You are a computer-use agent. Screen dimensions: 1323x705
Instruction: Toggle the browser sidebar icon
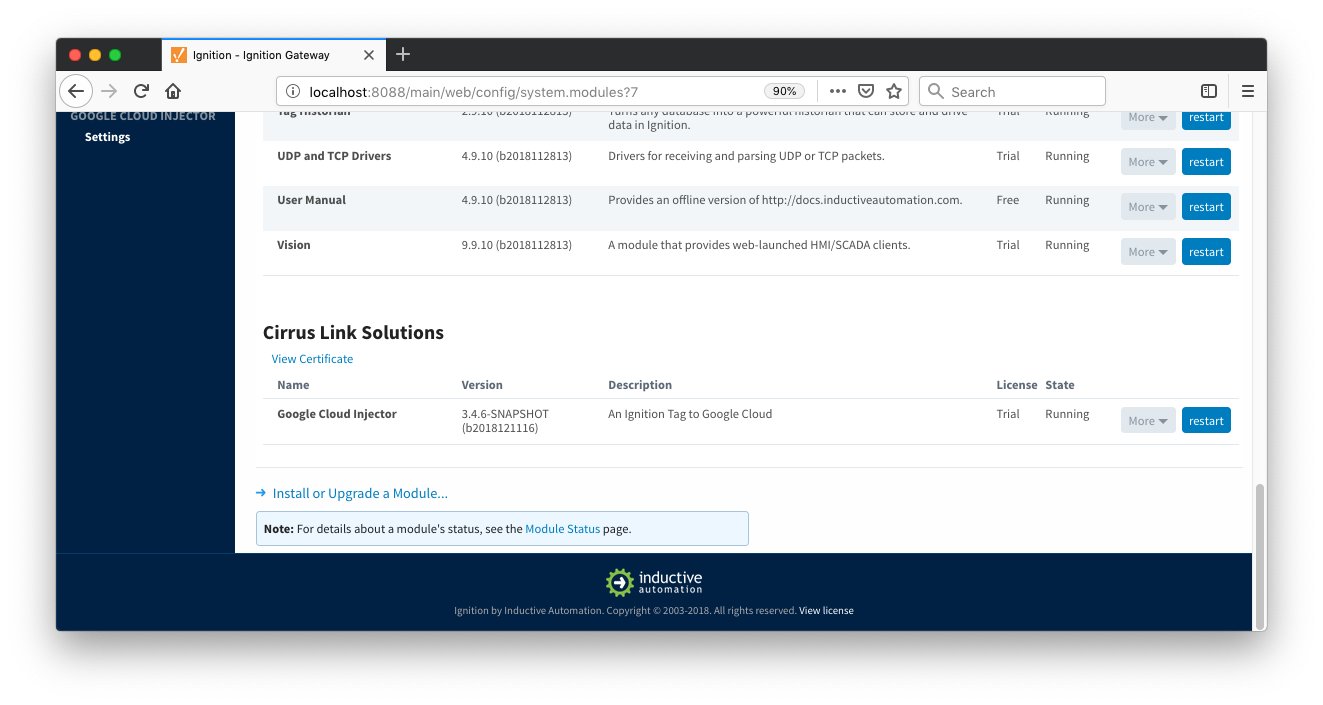1208,91
